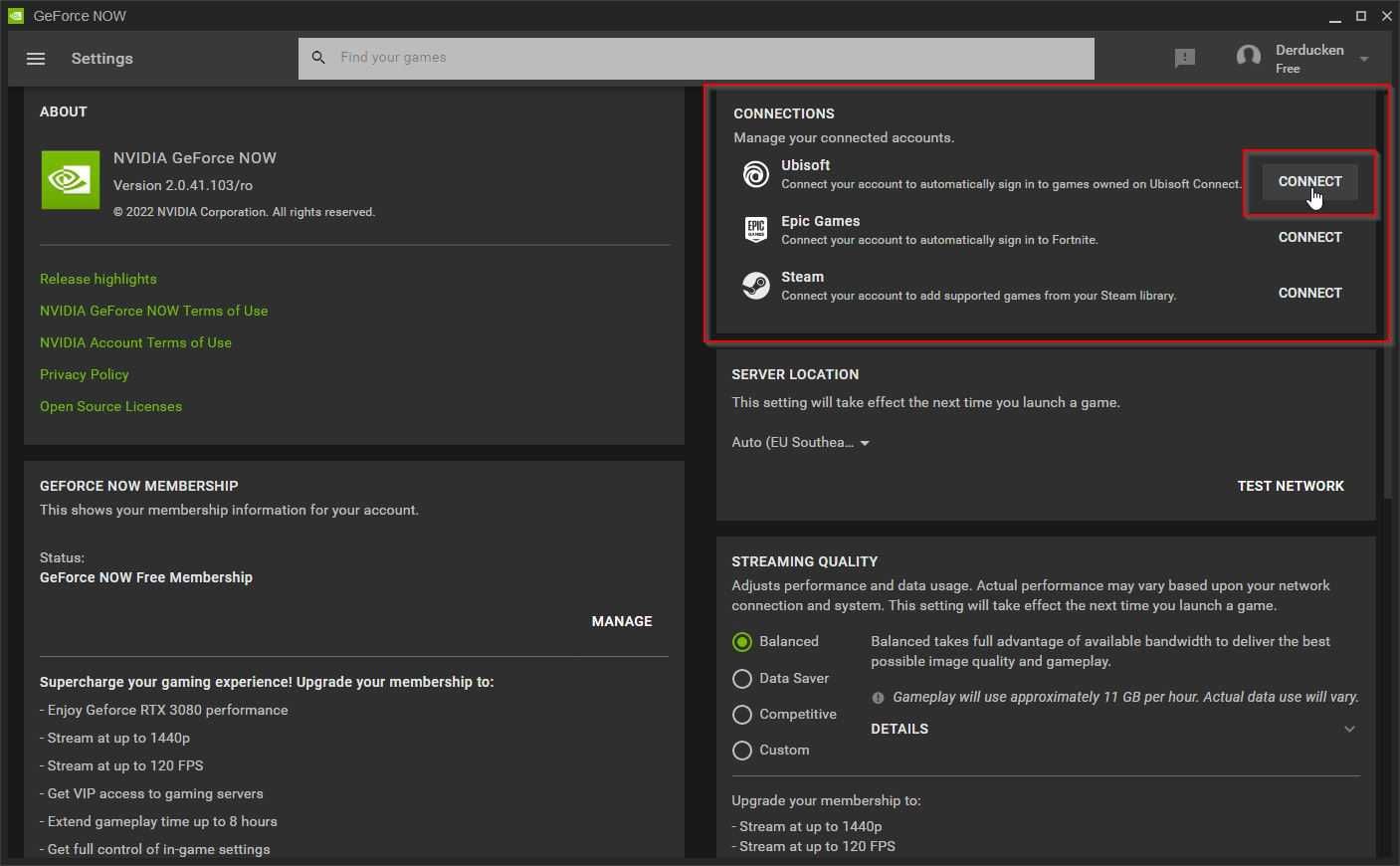1400x866 pixels.
Task: Open the hamburger navigation menu
Action: 36,59
